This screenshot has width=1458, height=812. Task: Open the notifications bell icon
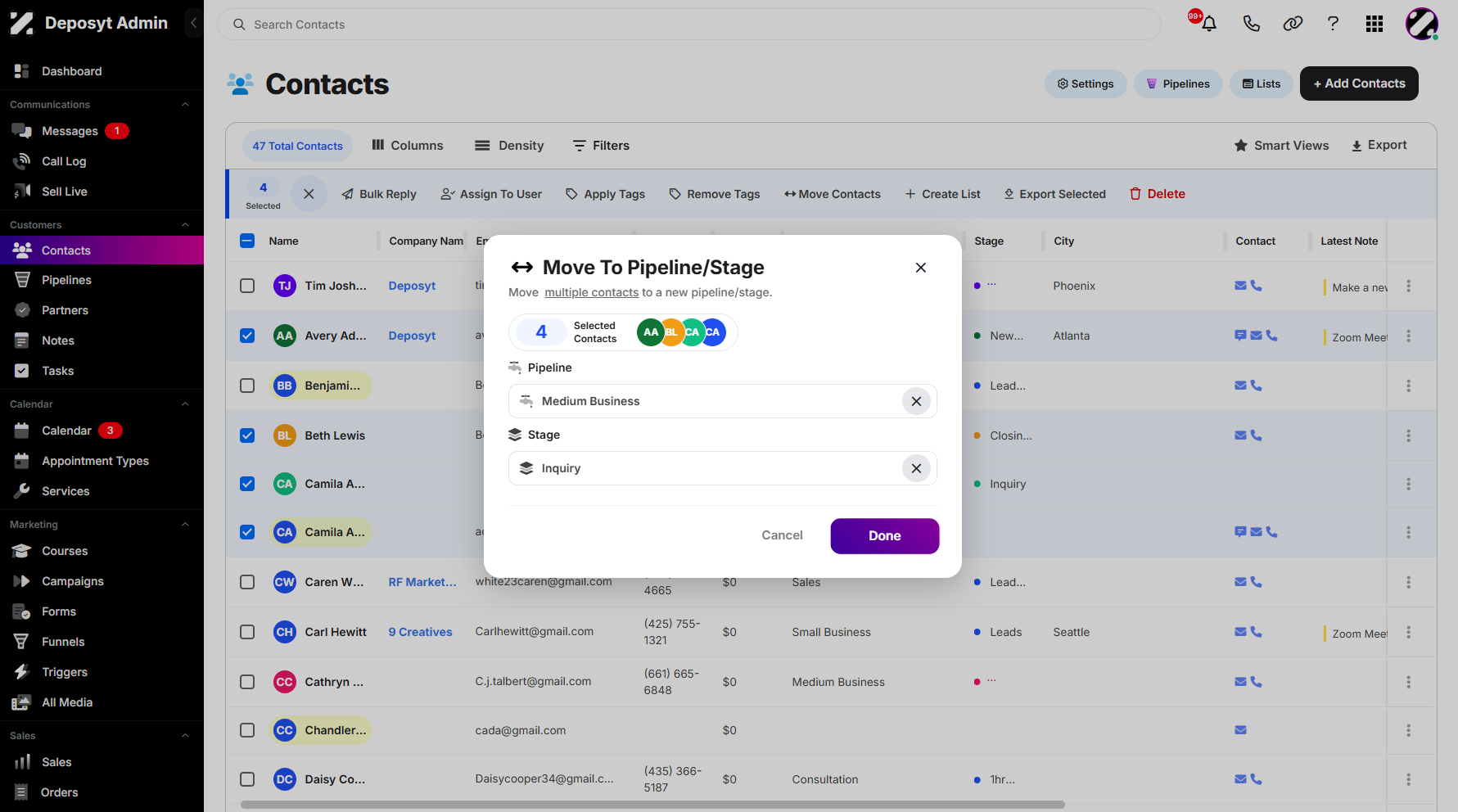(1208, 24)
